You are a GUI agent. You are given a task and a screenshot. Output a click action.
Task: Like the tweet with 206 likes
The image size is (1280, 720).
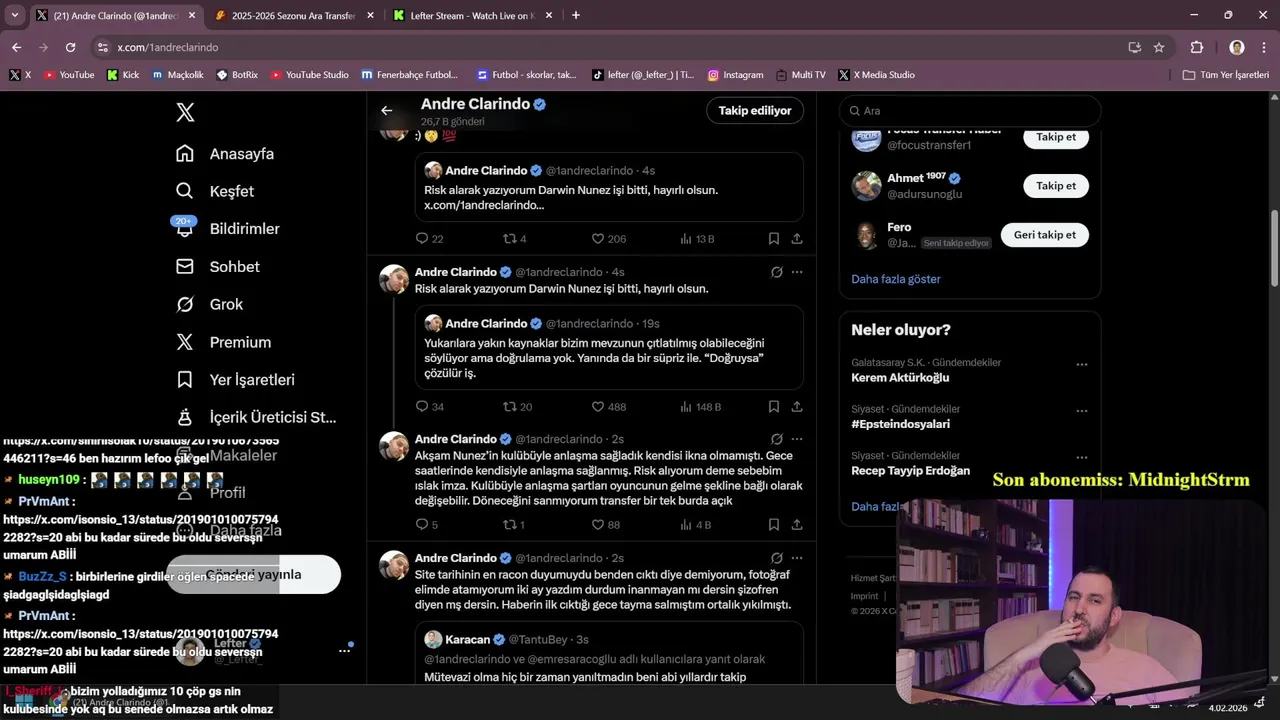coord(608,239)
